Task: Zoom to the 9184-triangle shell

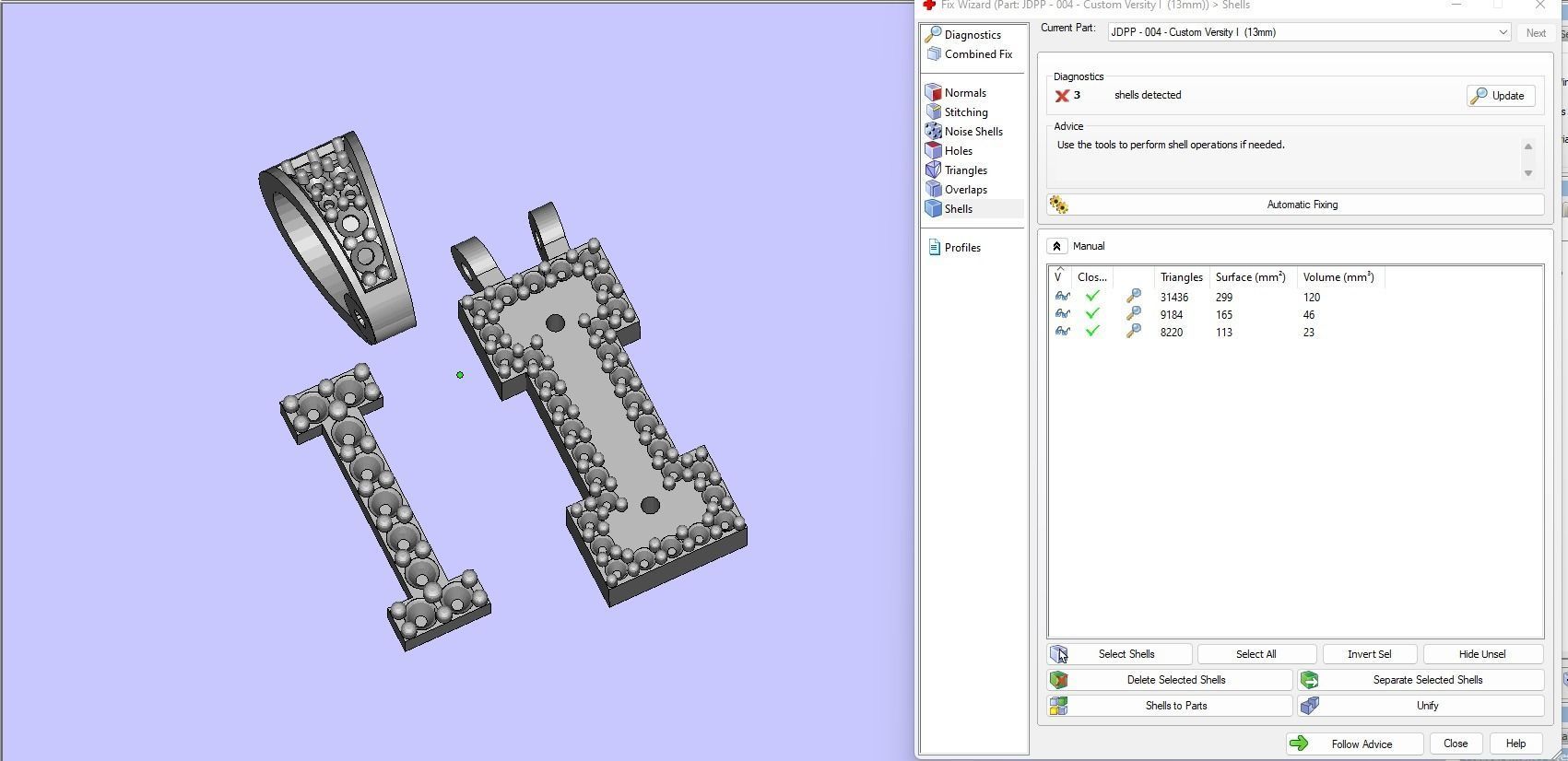Action: click(x=1134, y=314)
